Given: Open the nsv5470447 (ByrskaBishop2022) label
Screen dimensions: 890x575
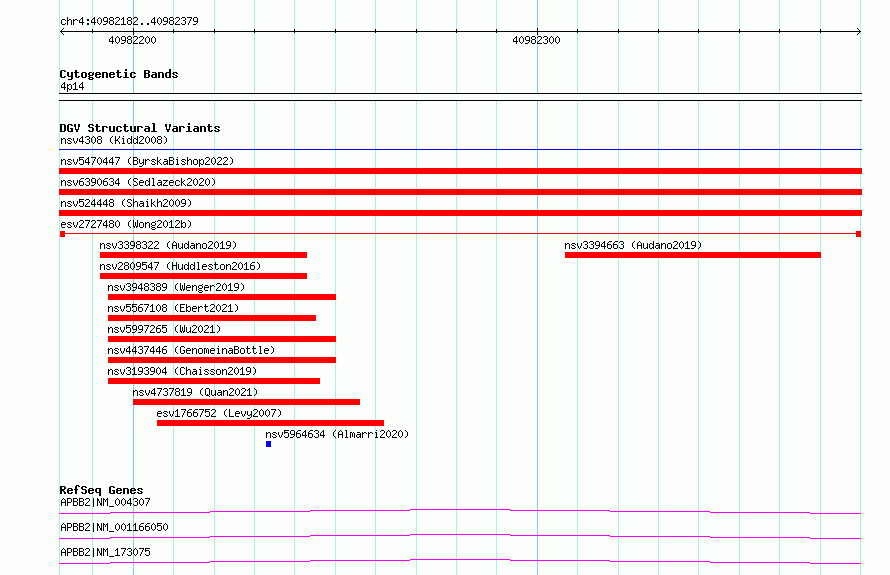Looking at the screenshot, I should point(147,161).
